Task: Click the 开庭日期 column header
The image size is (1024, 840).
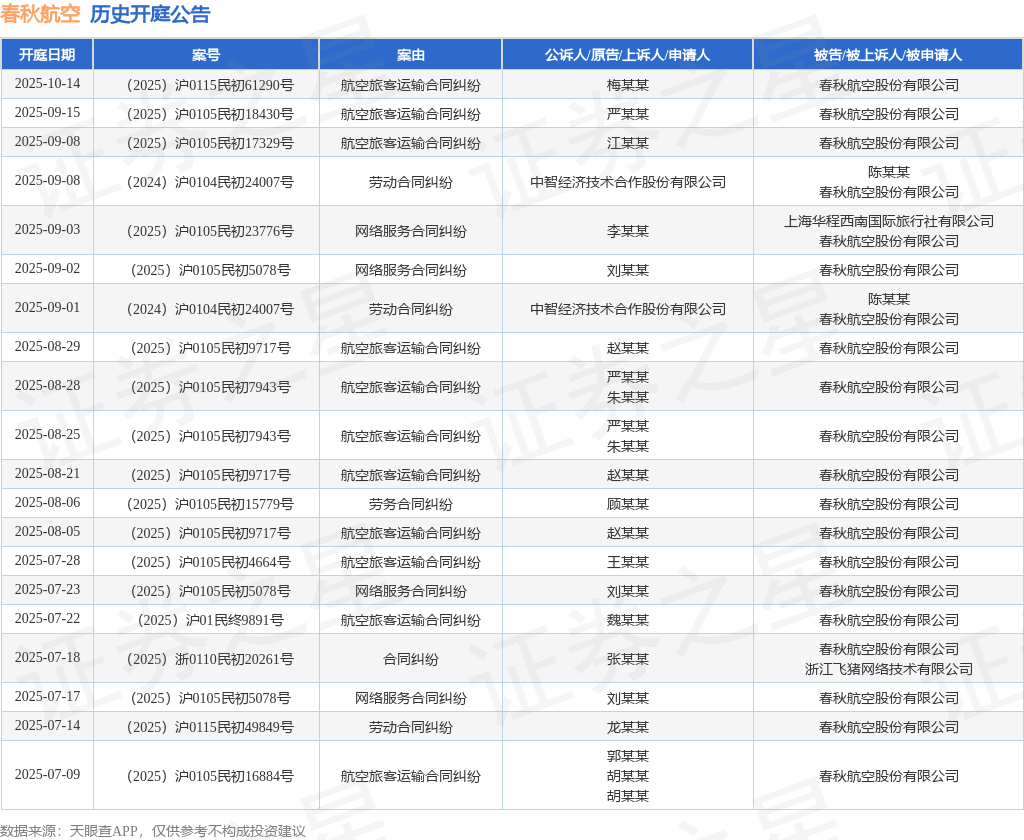Action: [47, 55]
